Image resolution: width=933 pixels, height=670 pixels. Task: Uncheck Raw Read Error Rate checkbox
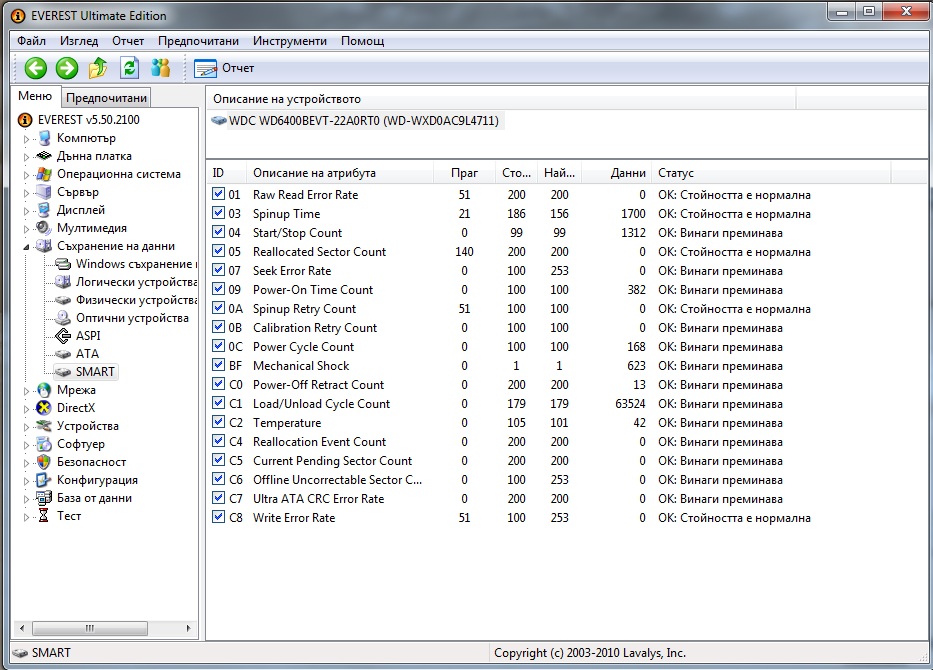[x=218, y=194]
